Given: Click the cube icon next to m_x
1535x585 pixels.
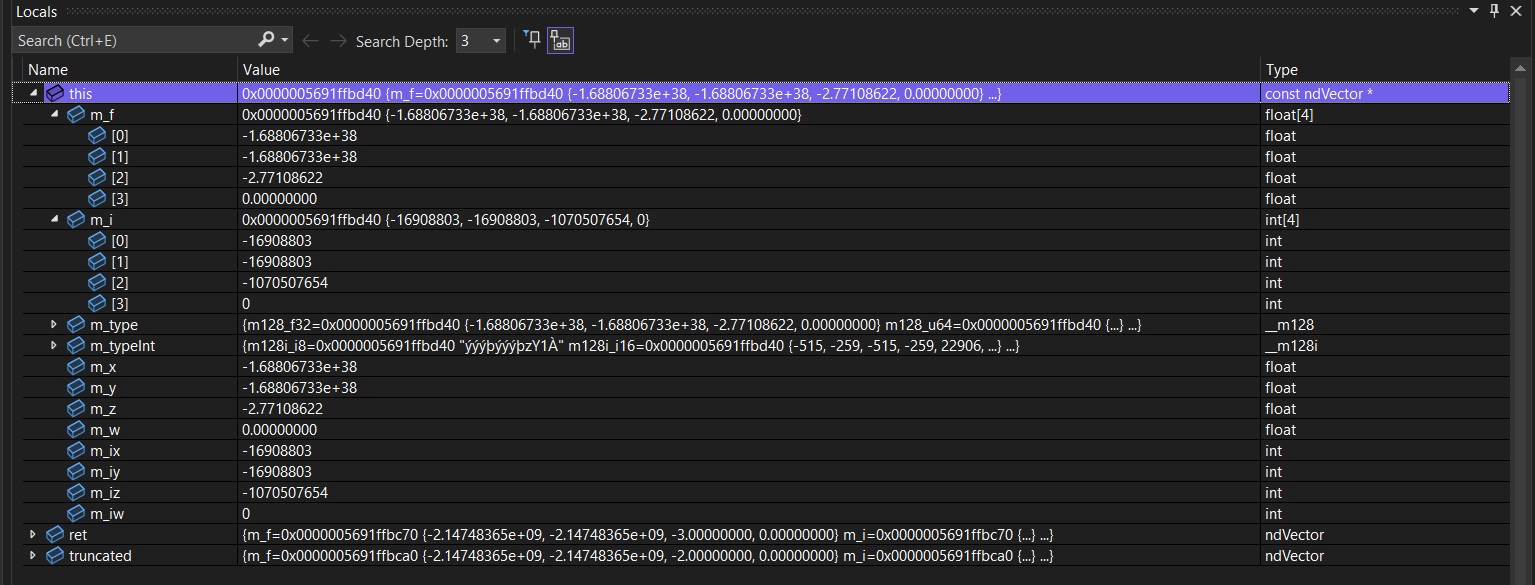Looking at the screenshot, I should 76,367.
